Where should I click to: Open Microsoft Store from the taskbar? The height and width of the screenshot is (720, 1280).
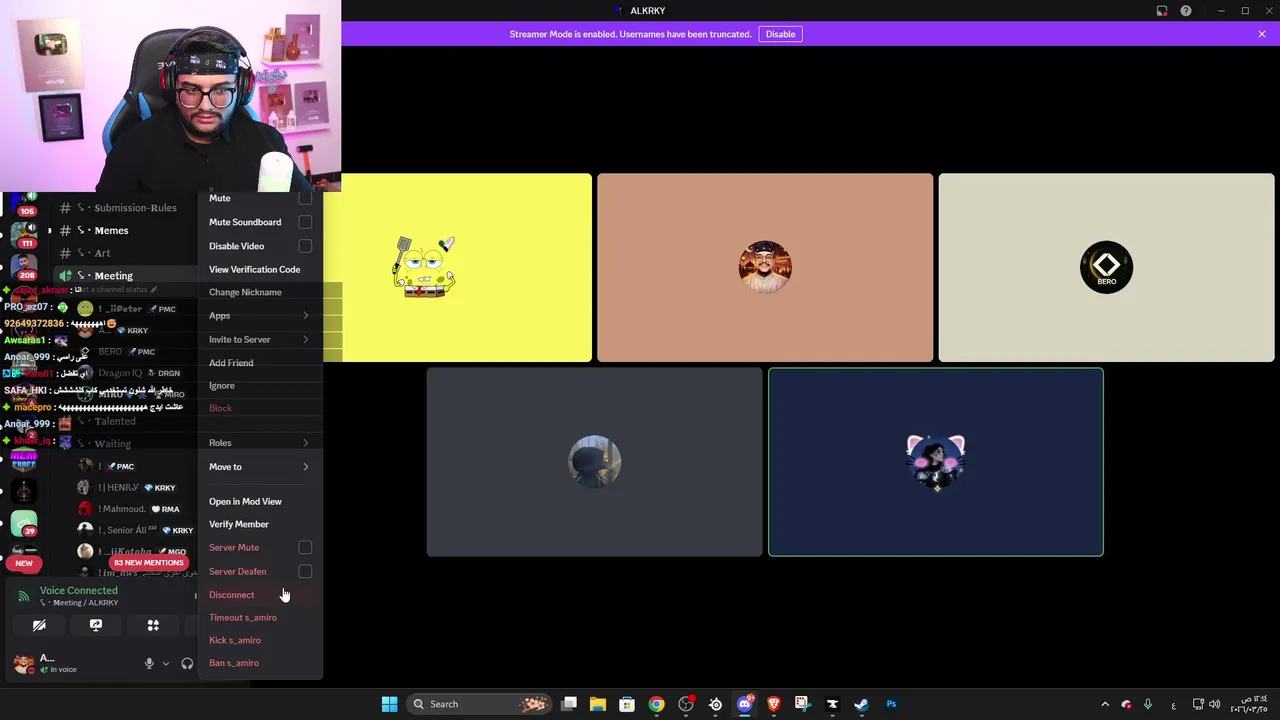[627, 704]
